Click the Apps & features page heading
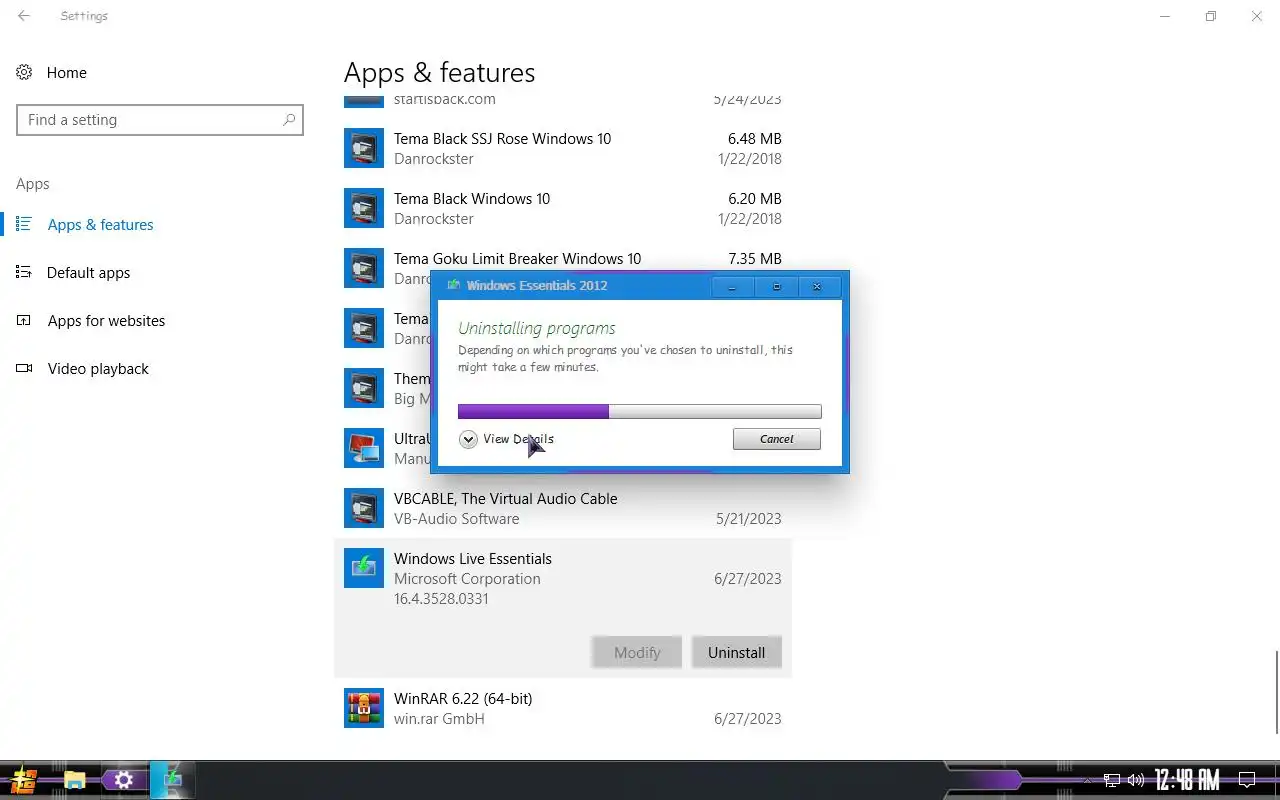Image resolution: width=1280 pixels, height=800 pixels. click(x=440, y=72)
